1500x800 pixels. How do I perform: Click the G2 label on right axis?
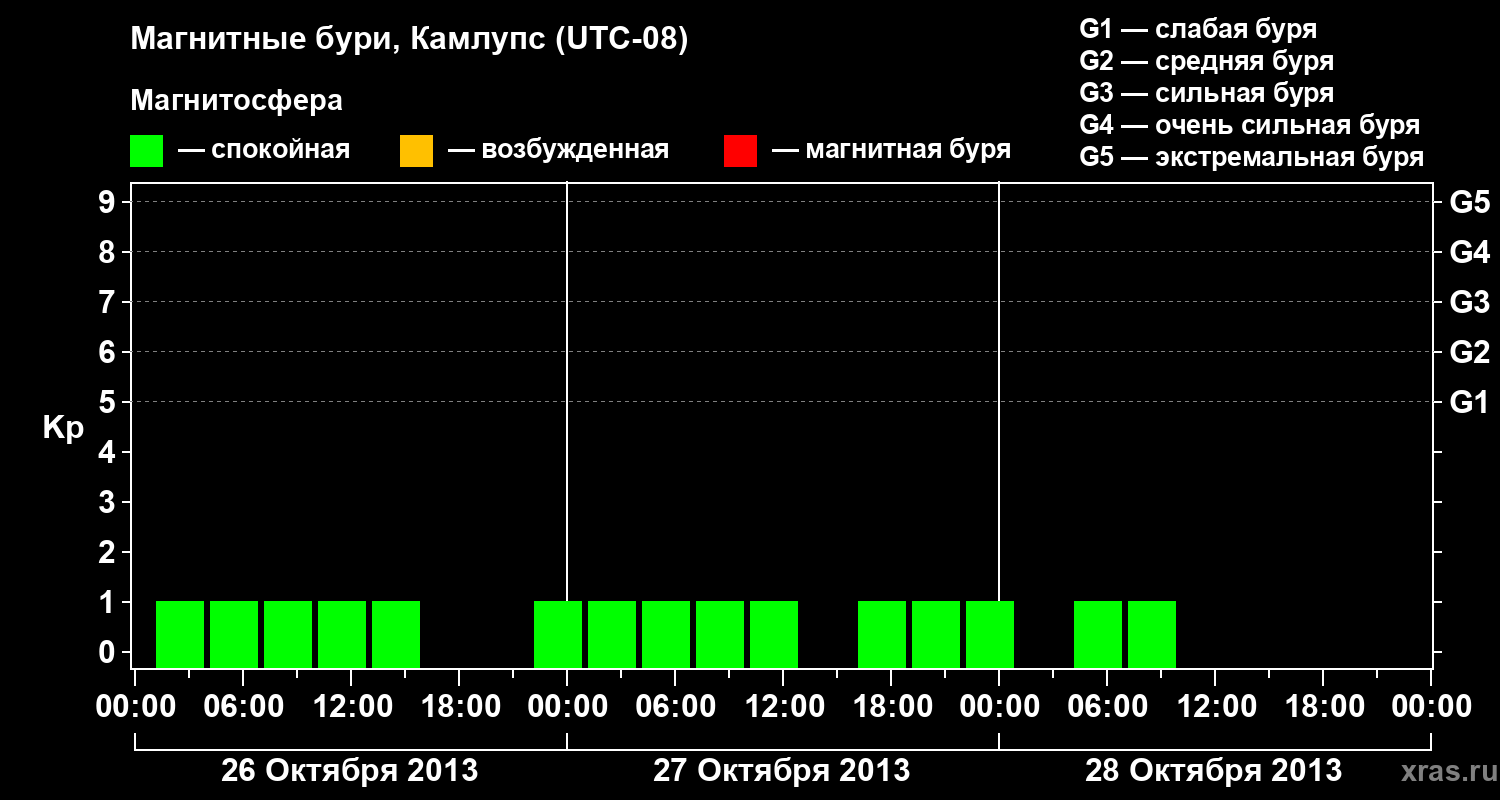pos(1470,352)
